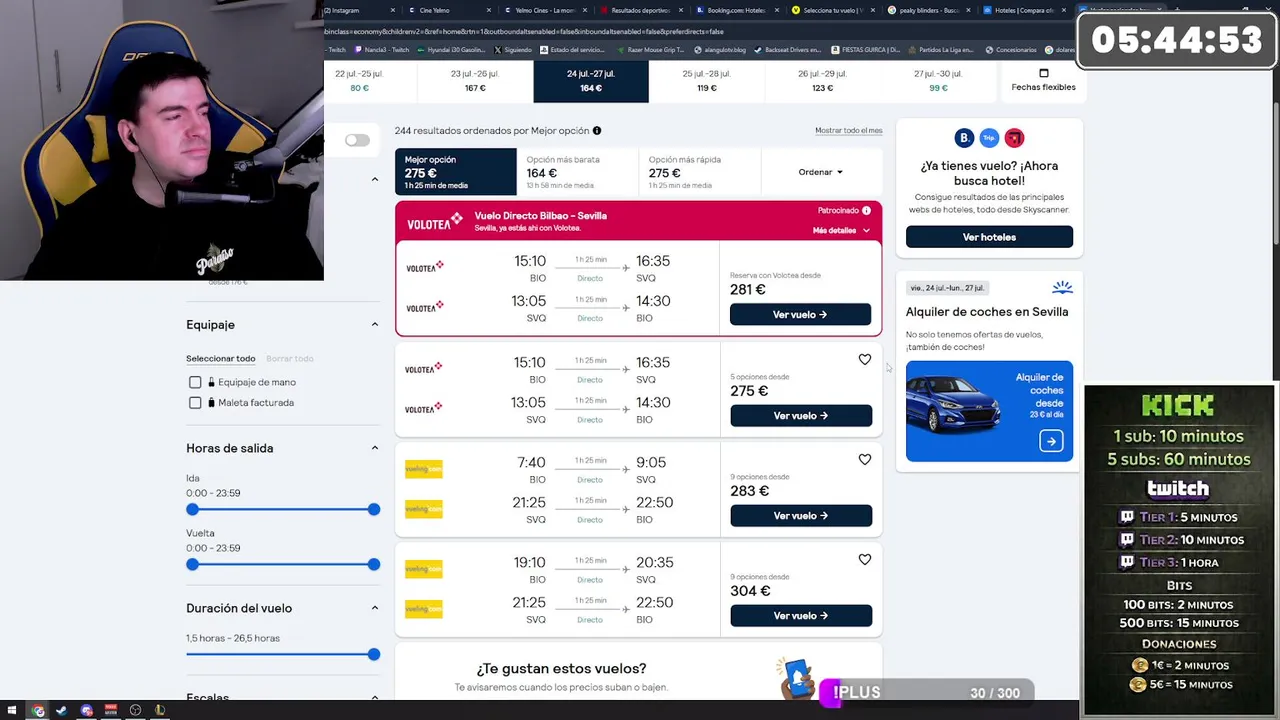Select 25 jul. - 28 jul. dates at 119 €
Screen dimensions: 1280x720
707,81
